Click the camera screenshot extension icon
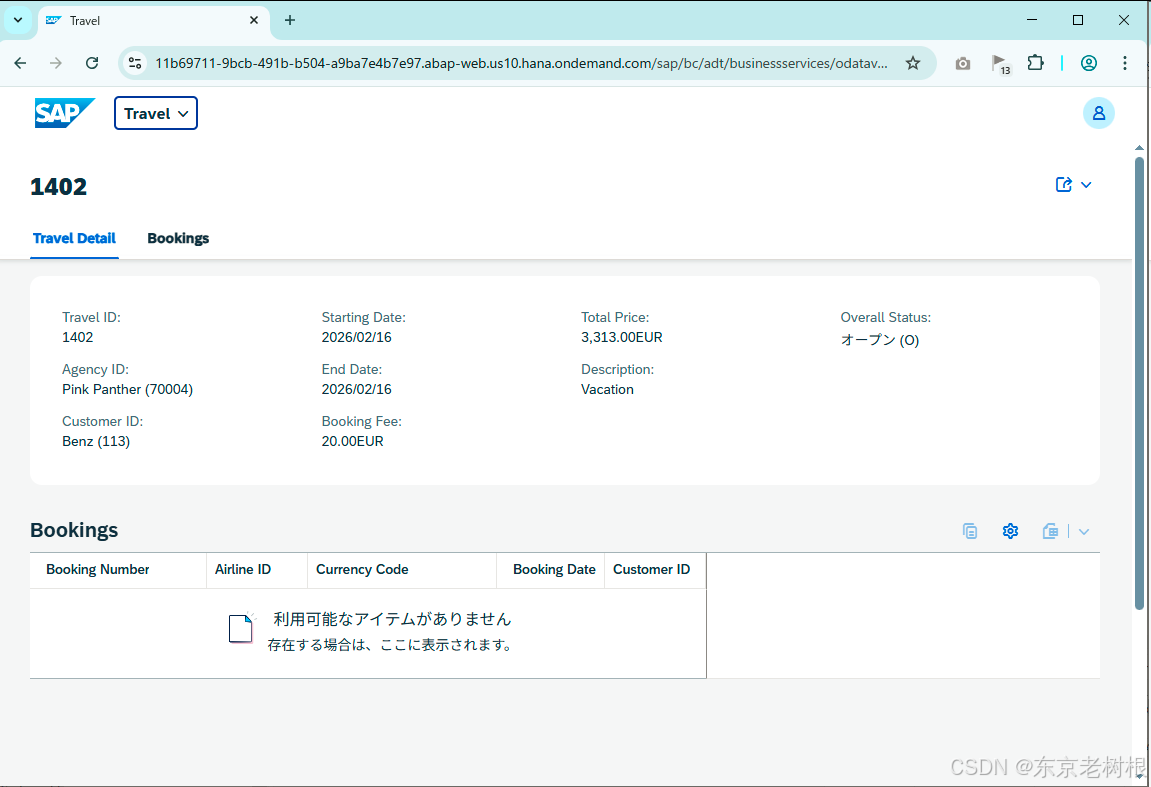This screenshot has height=787, width=1151. tap(962, 64)
